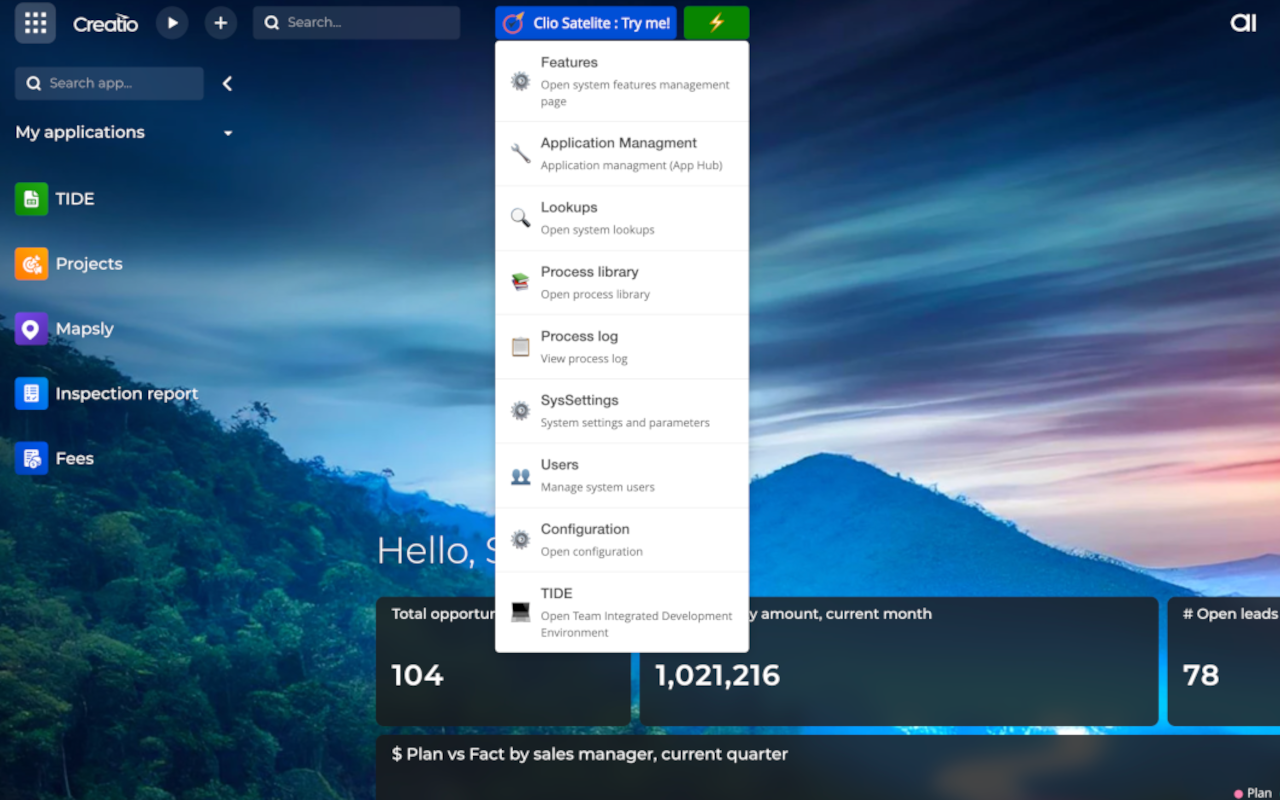This screenshot has height=800, width=1280.
Task: Select Users menu item
Action: tap(622, 475)
